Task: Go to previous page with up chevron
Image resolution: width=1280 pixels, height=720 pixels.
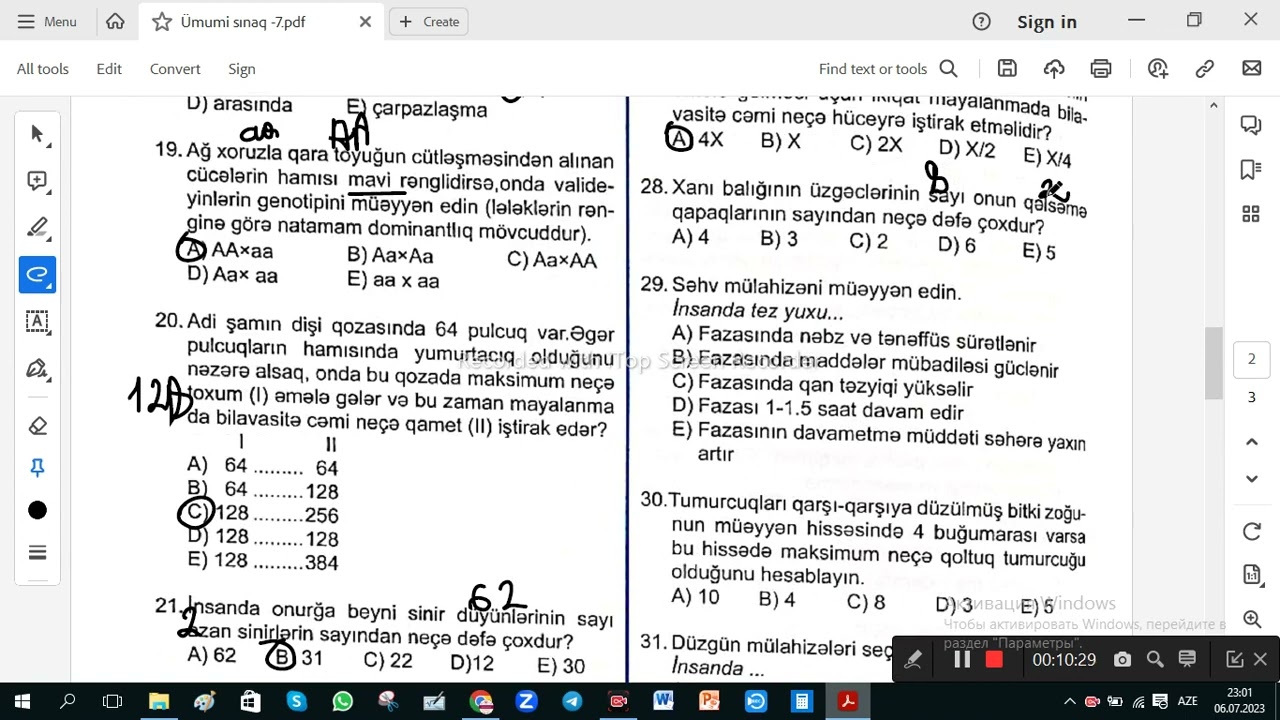Action: tap(1251, 441)
